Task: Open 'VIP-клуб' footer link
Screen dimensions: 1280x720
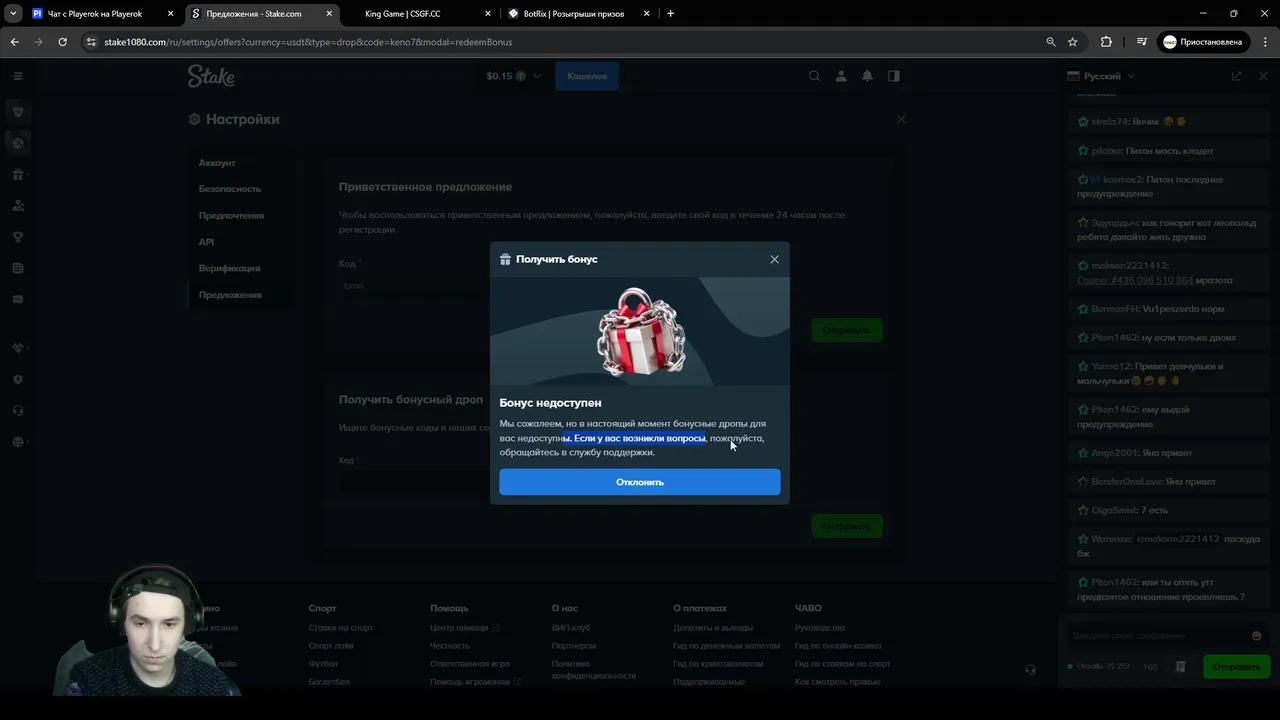Action: [x=571, y=628]
